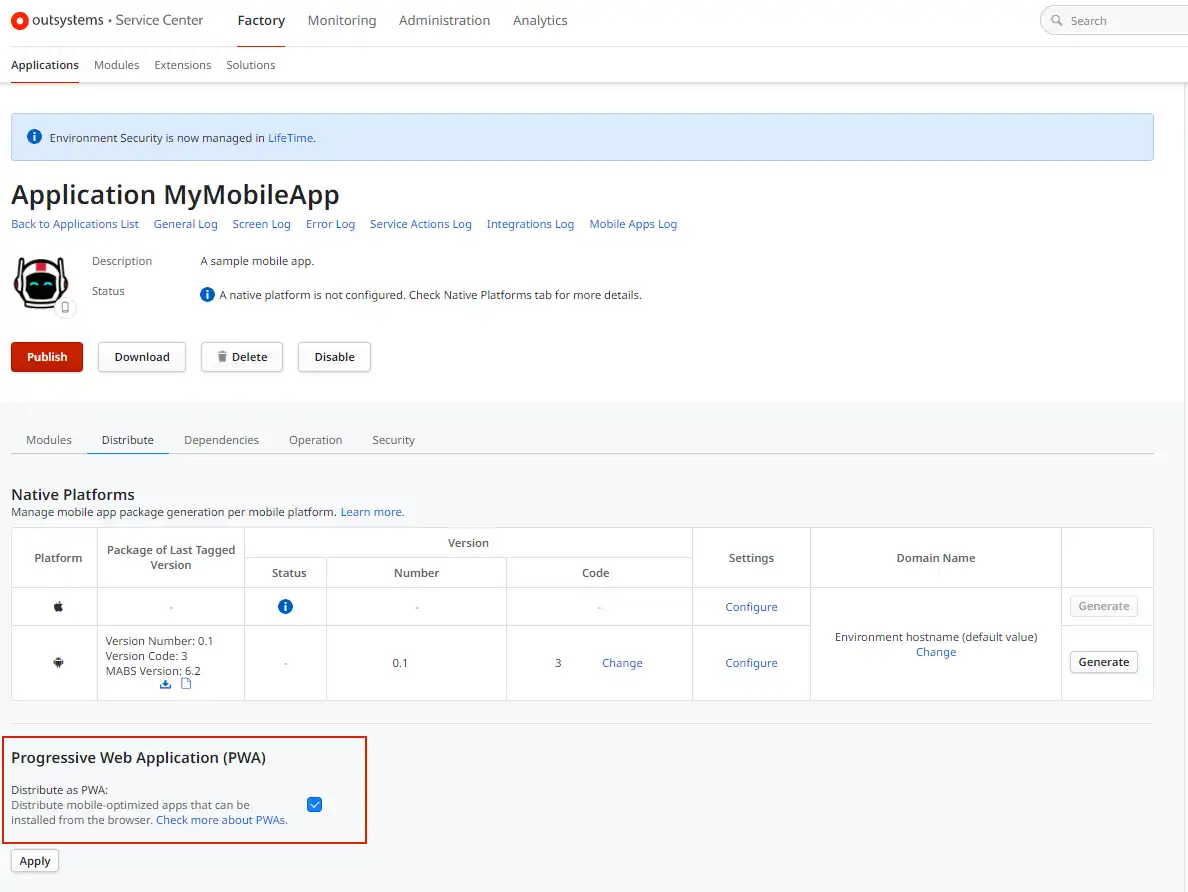Click the iOS status info icon in table

point(285,606)
